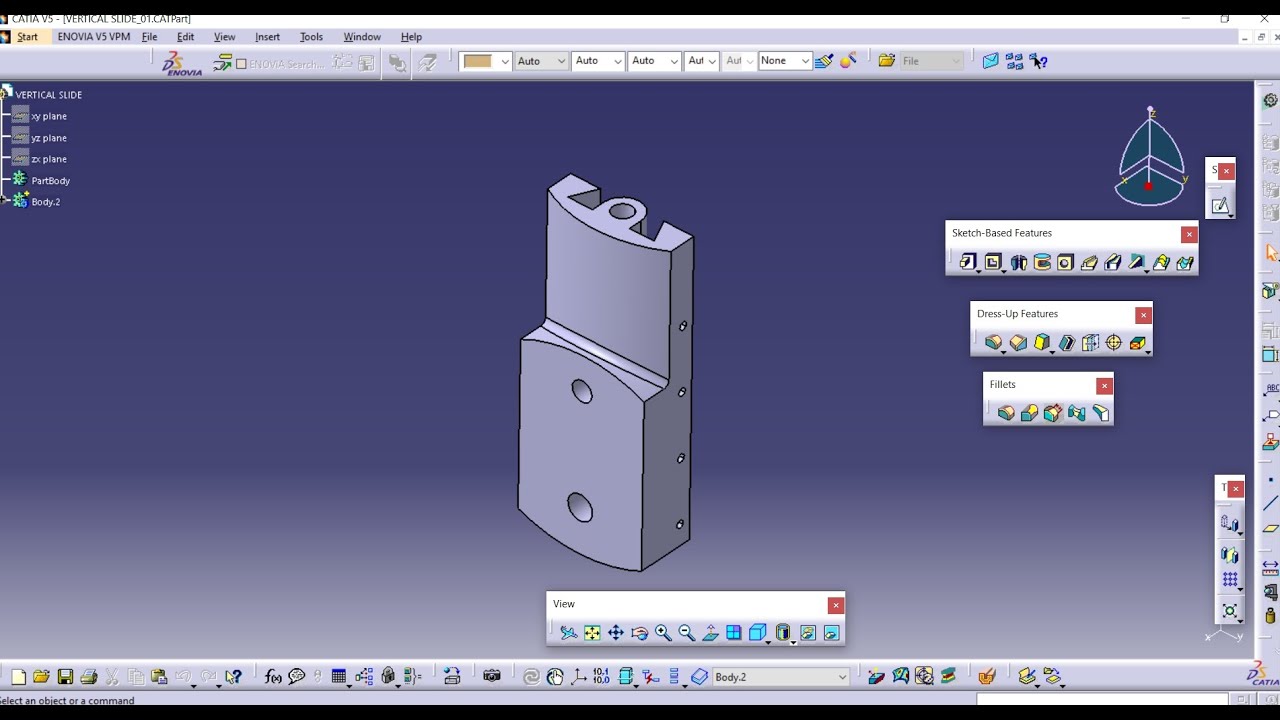Click Fit All In icon
1280x720 pixels.
[592, 632]
